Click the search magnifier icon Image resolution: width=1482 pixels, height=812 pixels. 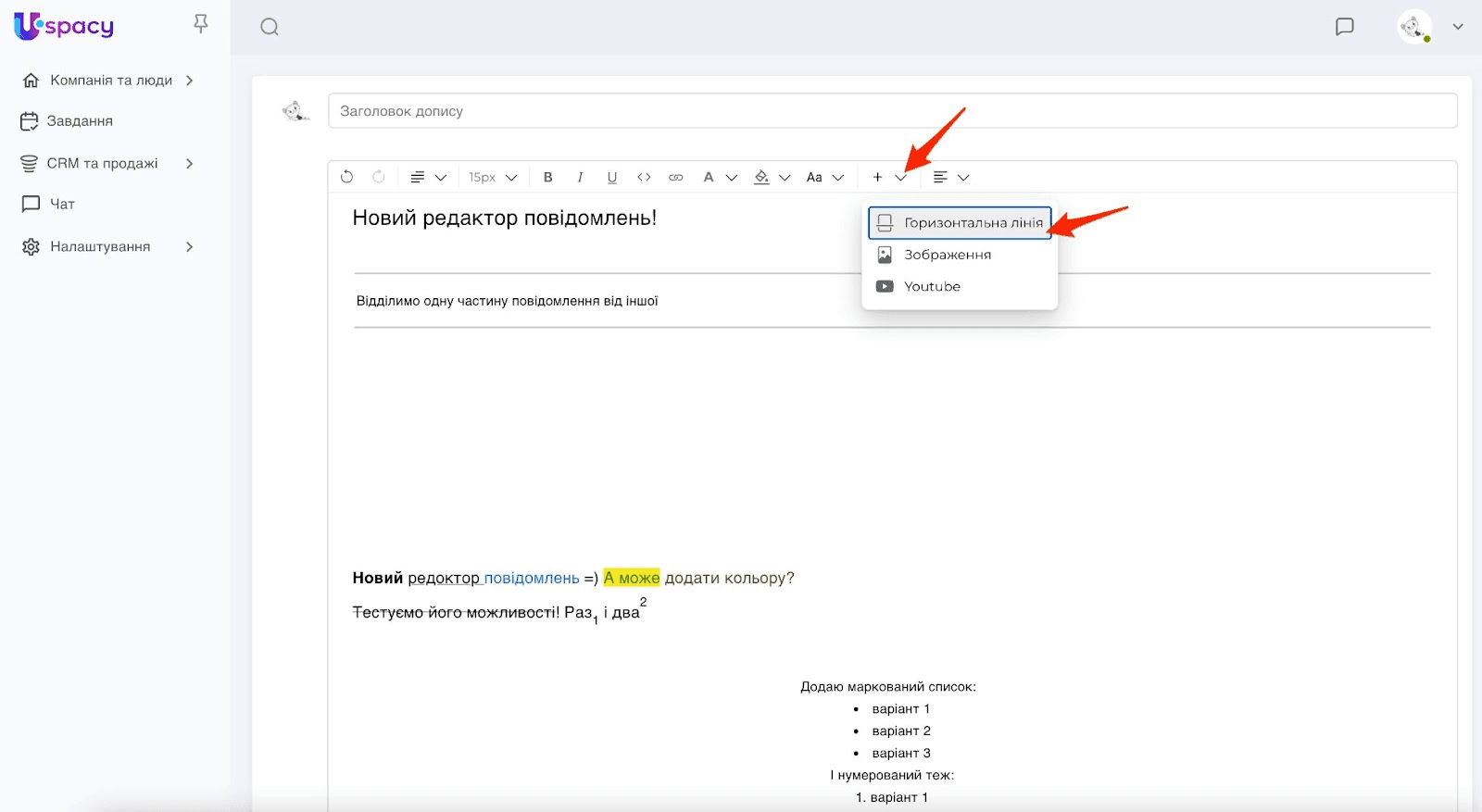tap(270, 27)
